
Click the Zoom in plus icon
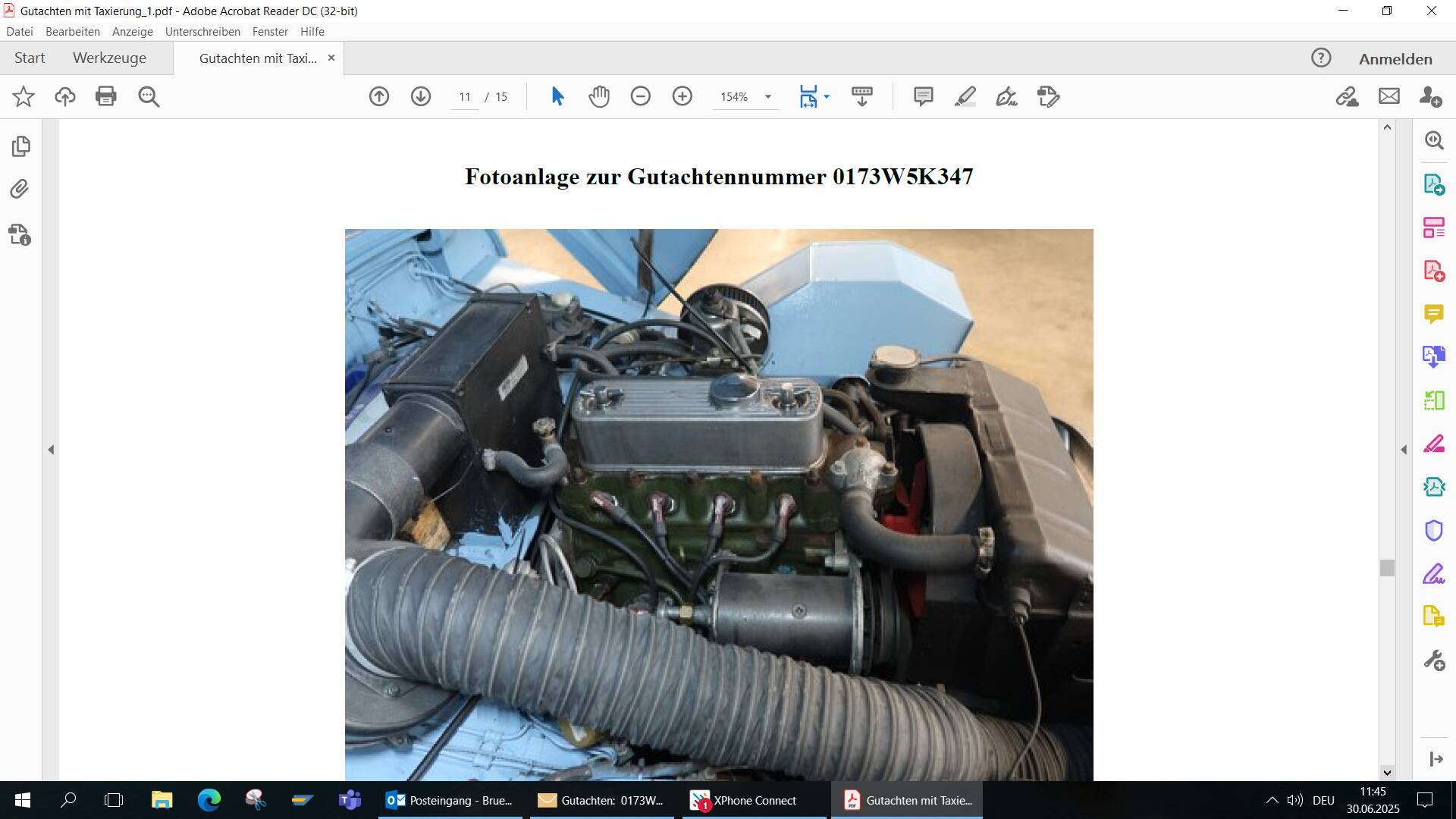click(682, 96)
